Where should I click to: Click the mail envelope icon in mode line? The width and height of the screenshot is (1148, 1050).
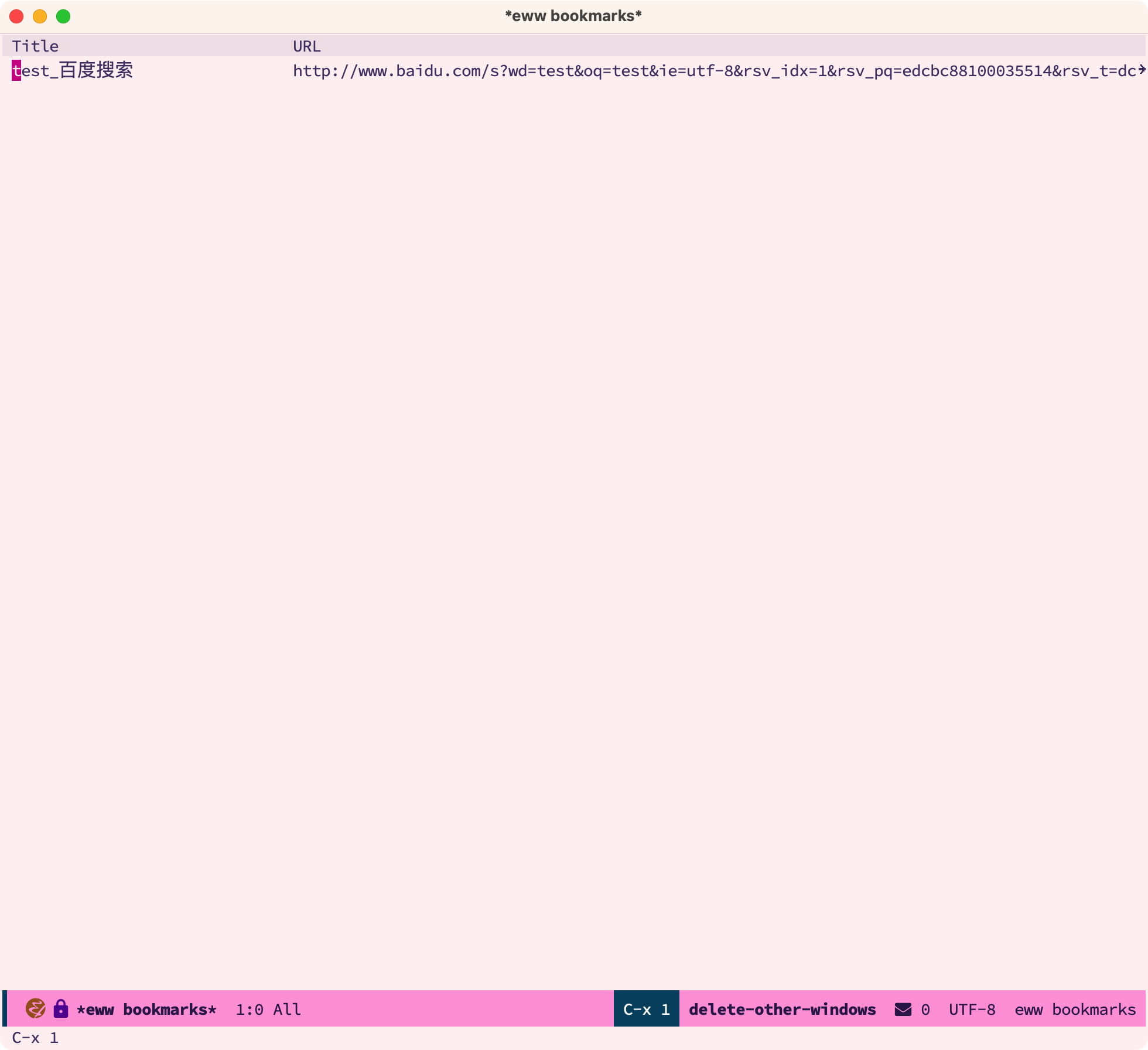[903, 1009]
